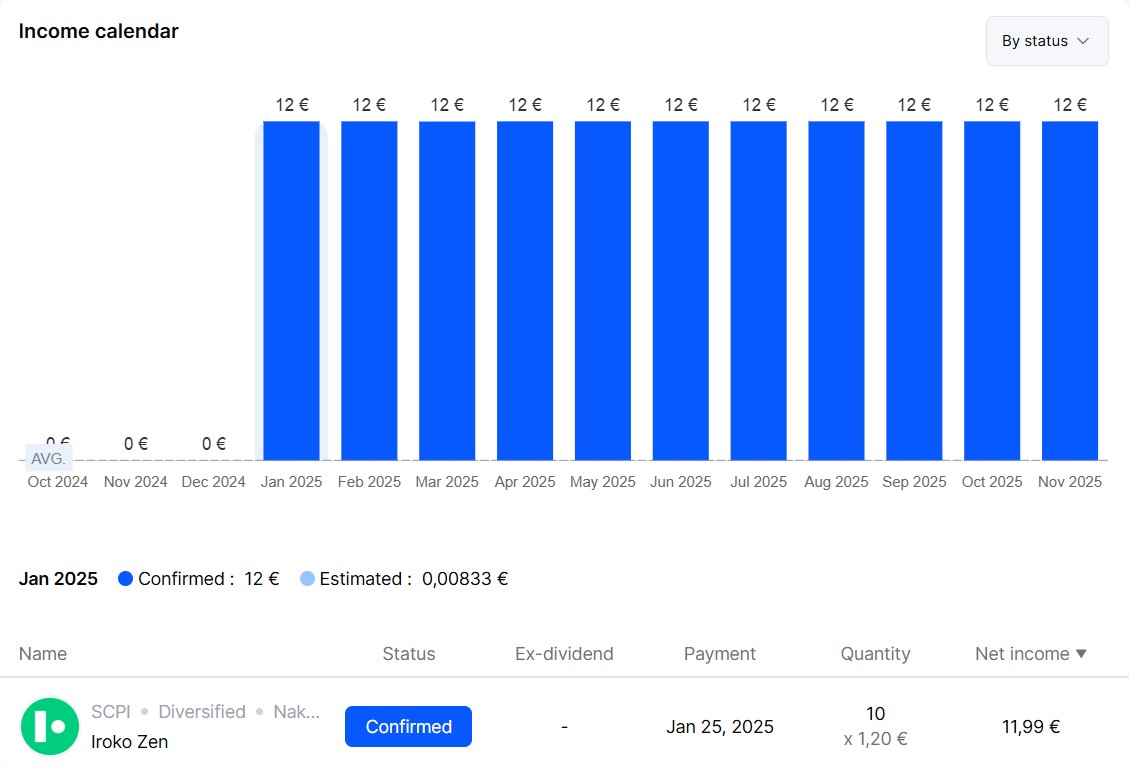Pick the Aug 2025 bar
1129x767 pixels.
click(x=836, y=291)
